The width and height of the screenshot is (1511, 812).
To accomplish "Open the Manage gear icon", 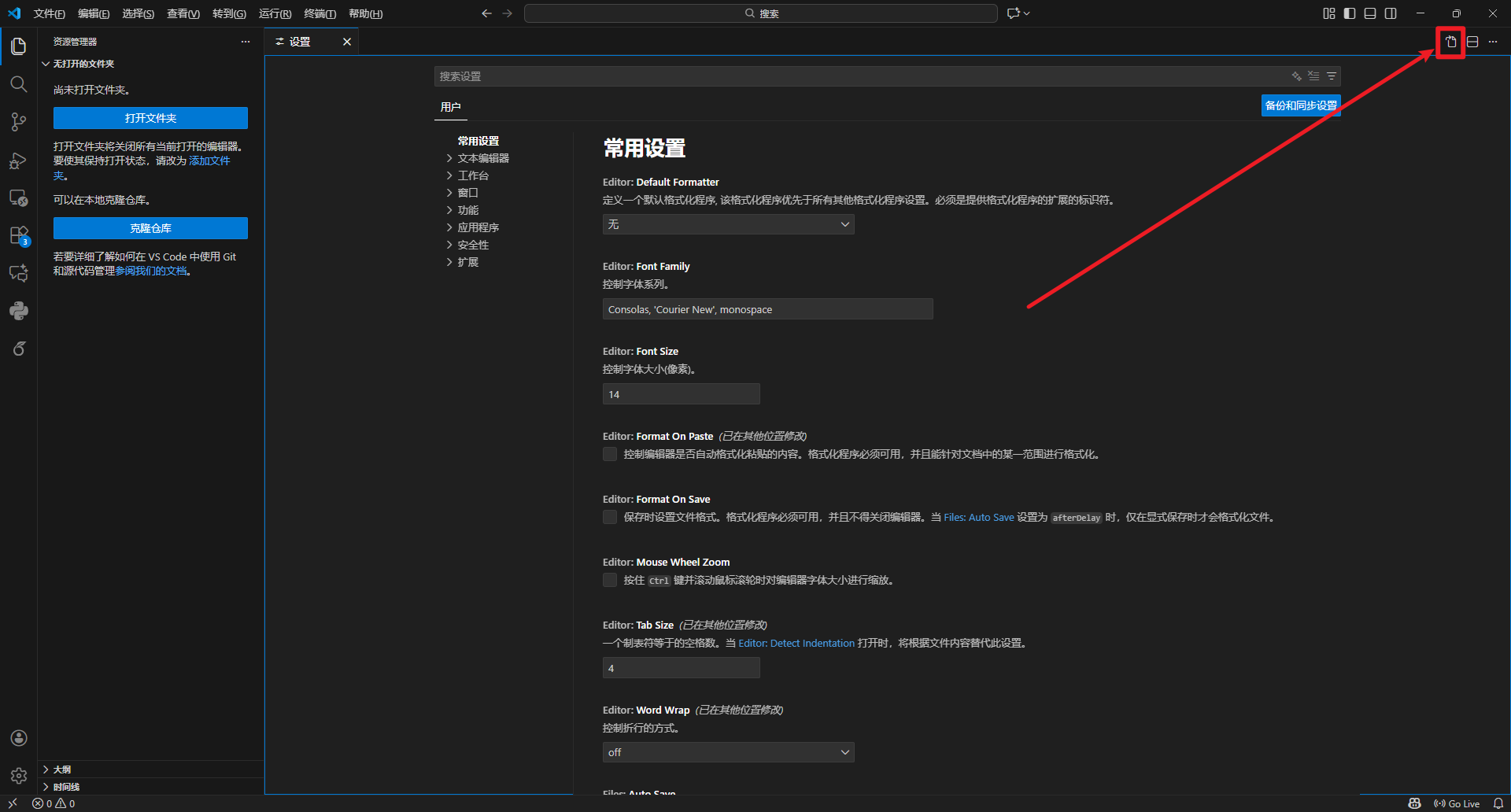I will tap(18, 776).
